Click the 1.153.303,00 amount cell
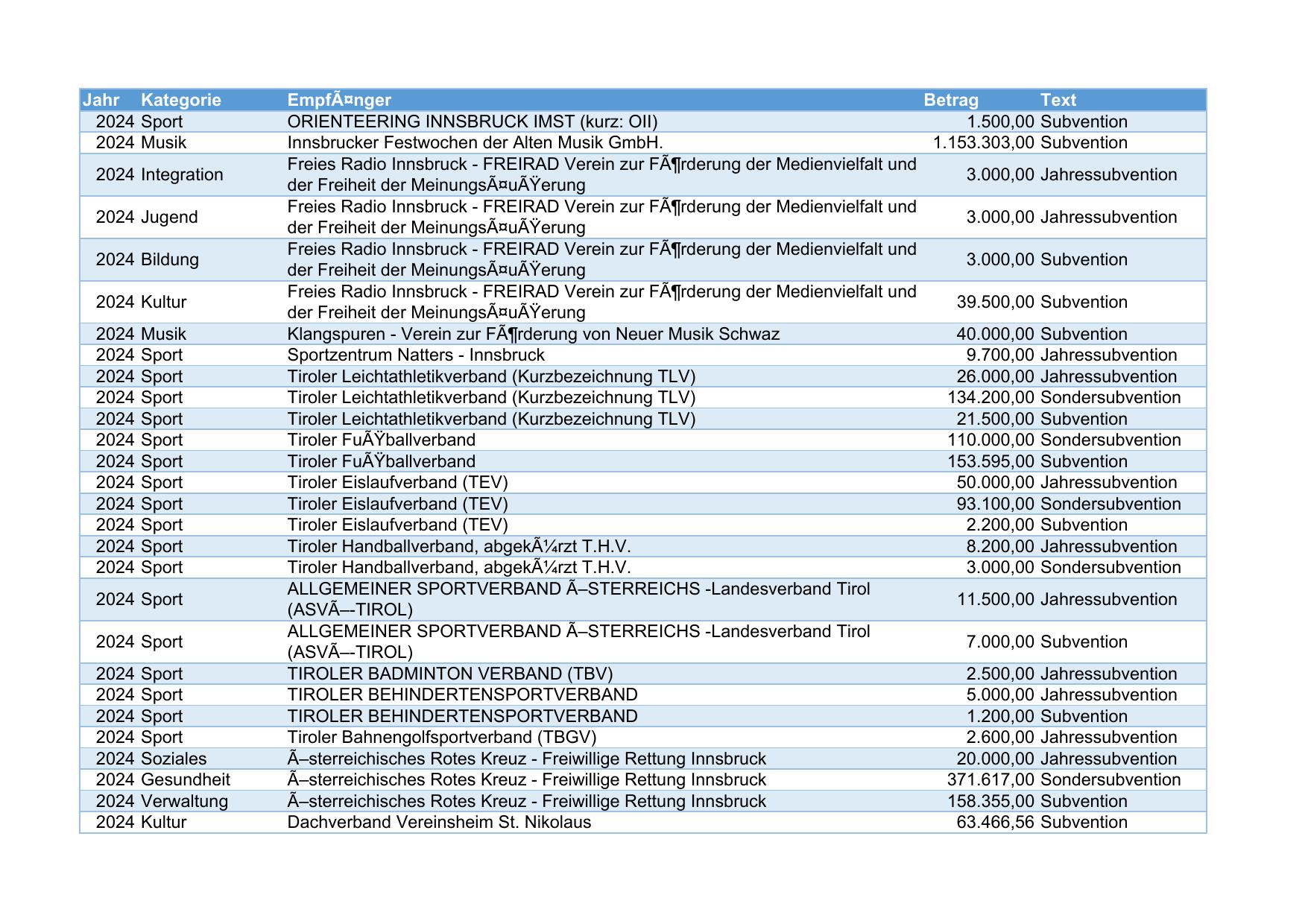Viewport: 1308px width, 924px height. click(983, 142)
